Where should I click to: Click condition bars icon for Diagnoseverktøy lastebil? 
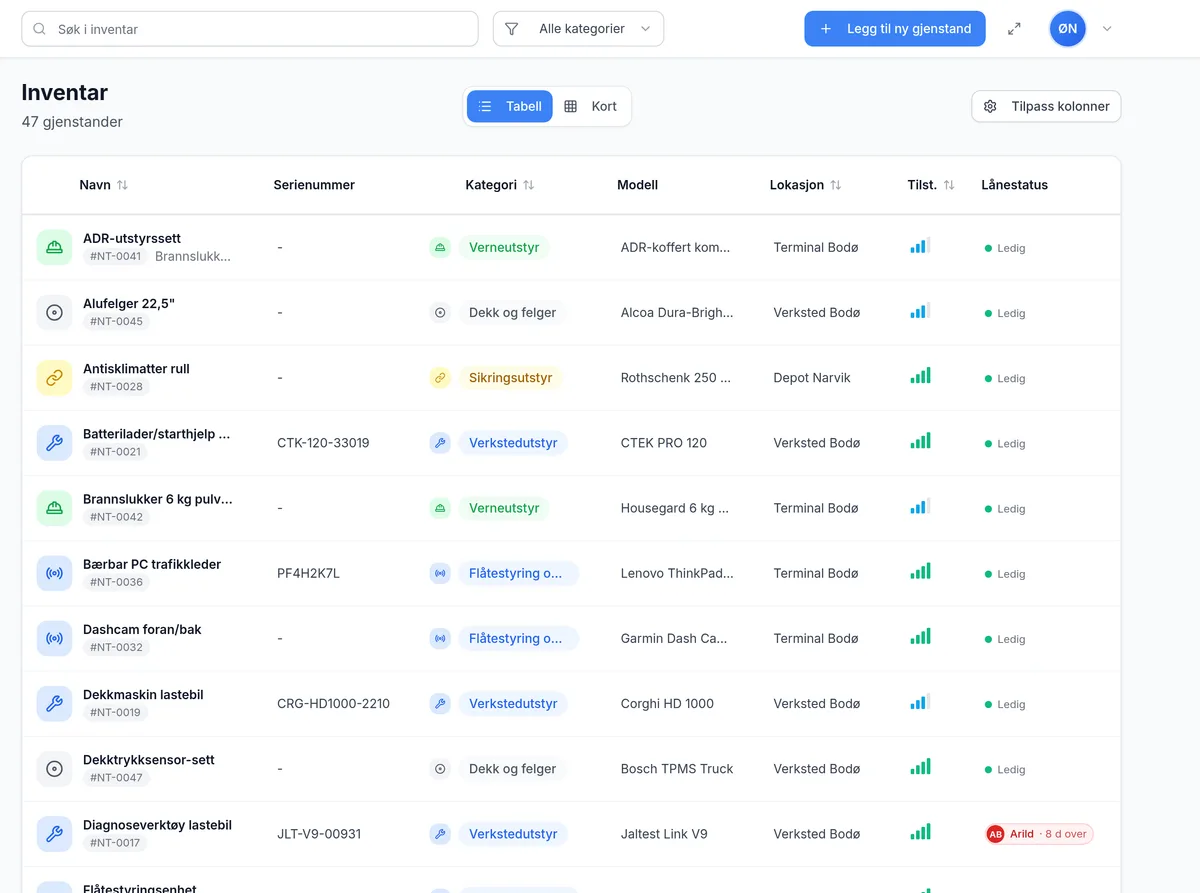click(920, 832)
